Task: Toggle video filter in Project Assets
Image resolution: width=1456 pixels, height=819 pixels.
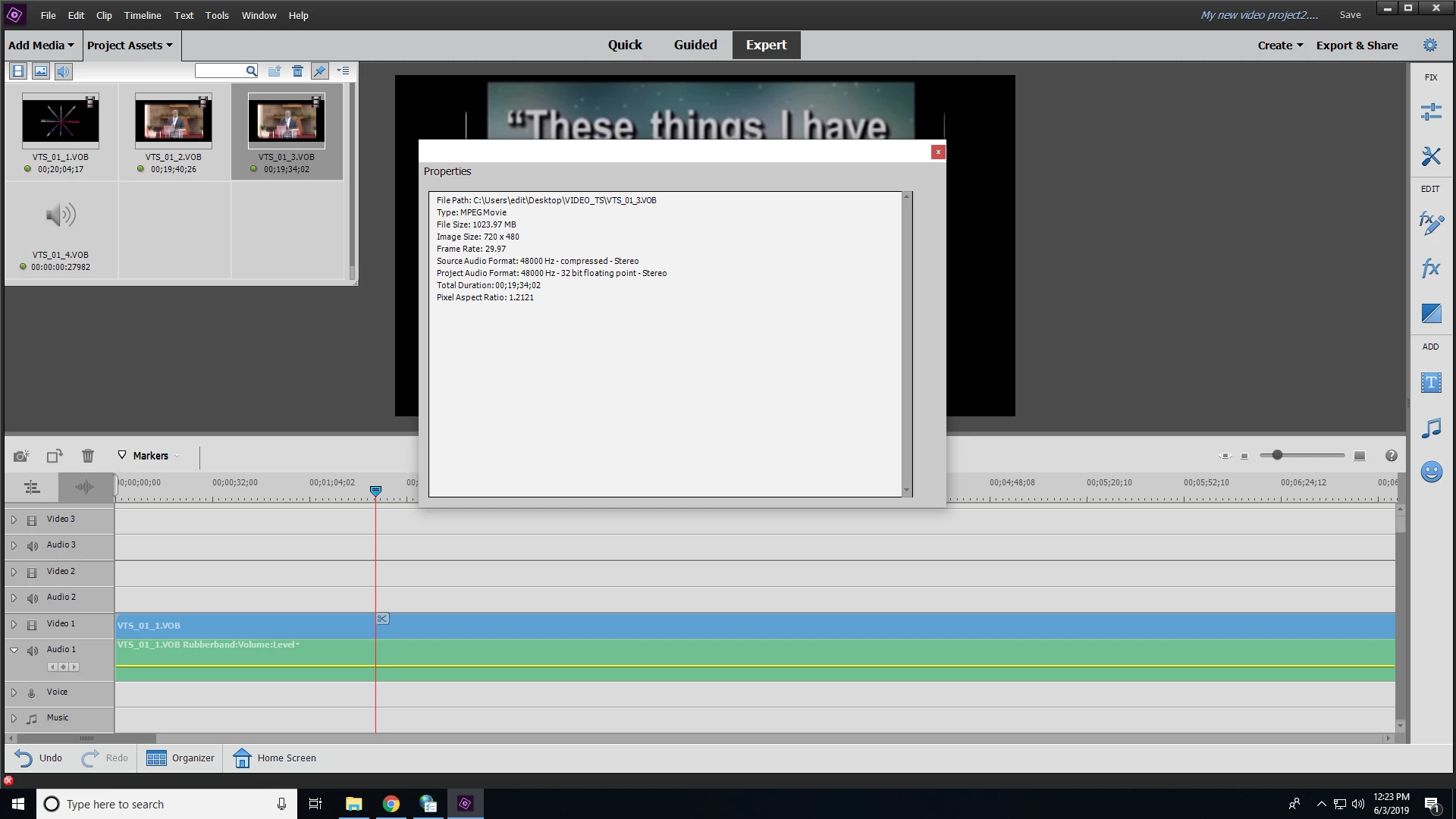Action: (18, 71)
